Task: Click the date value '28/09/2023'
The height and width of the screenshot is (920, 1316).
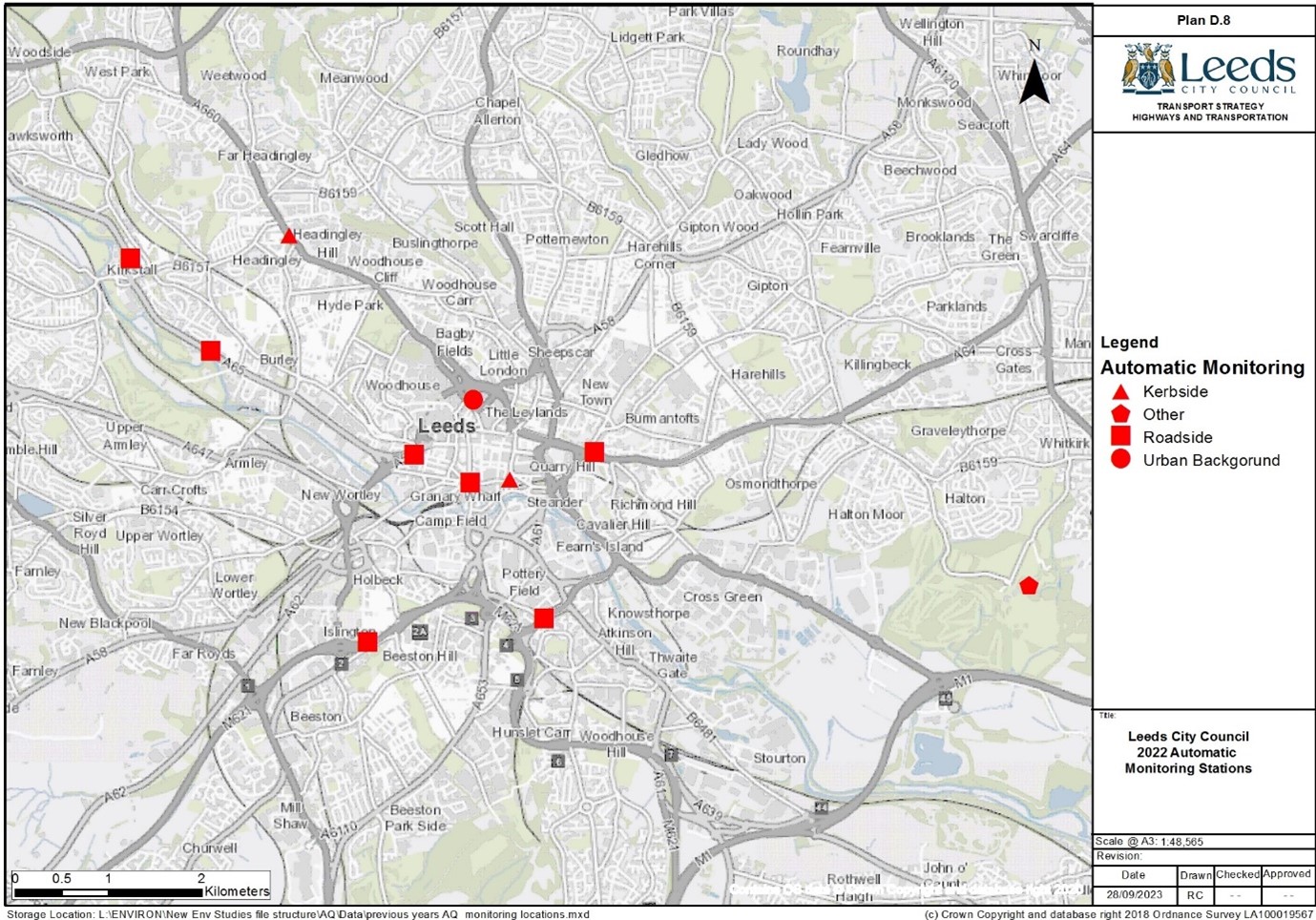Action: 1134,895
